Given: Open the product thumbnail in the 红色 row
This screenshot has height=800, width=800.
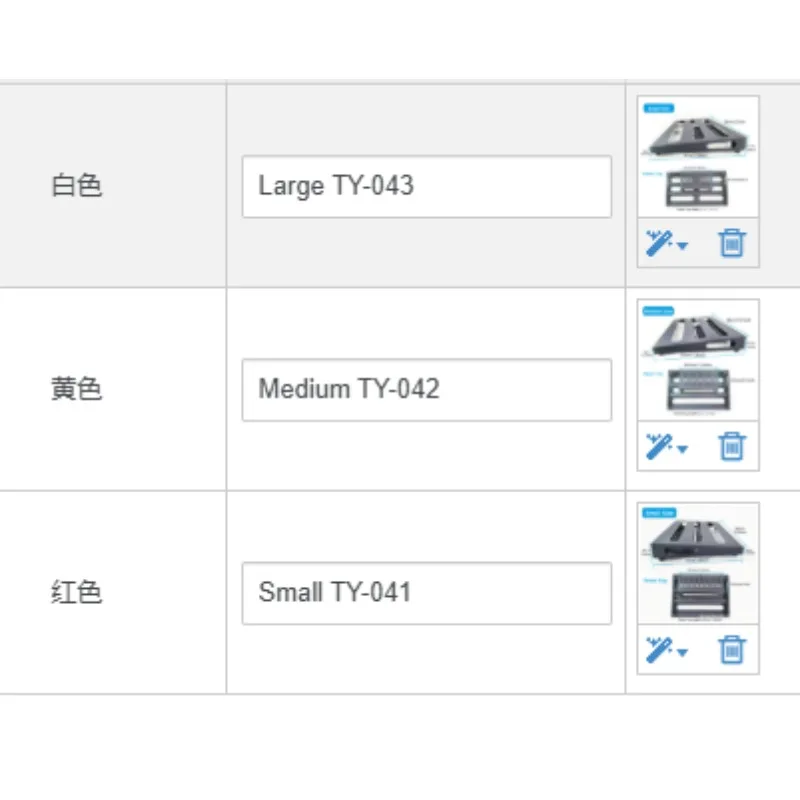Looking at the screenshot, I should [698, 563].
